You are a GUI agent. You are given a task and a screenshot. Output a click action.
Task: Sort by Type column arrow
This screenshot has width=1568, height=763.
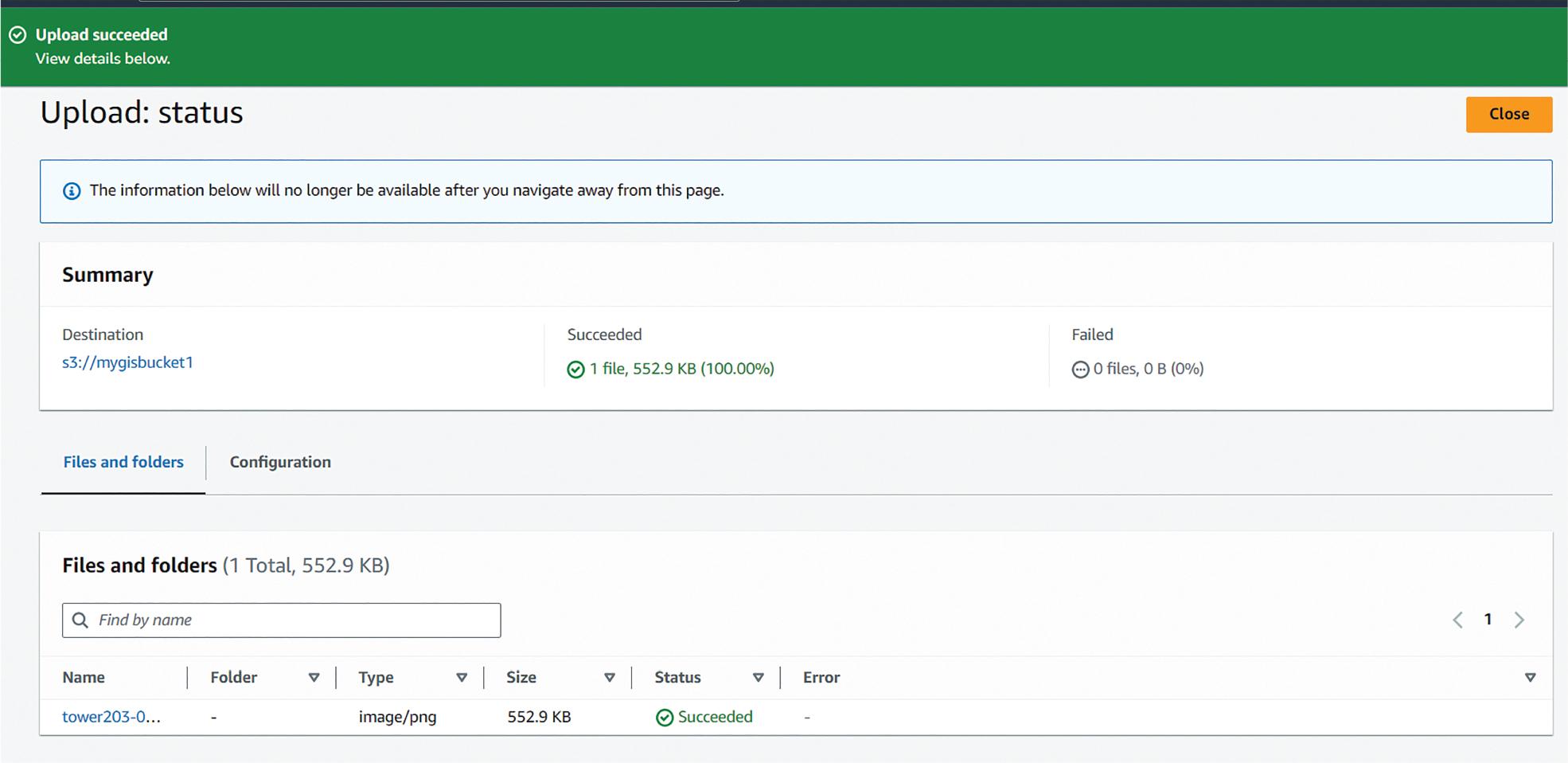click(462, 678)
